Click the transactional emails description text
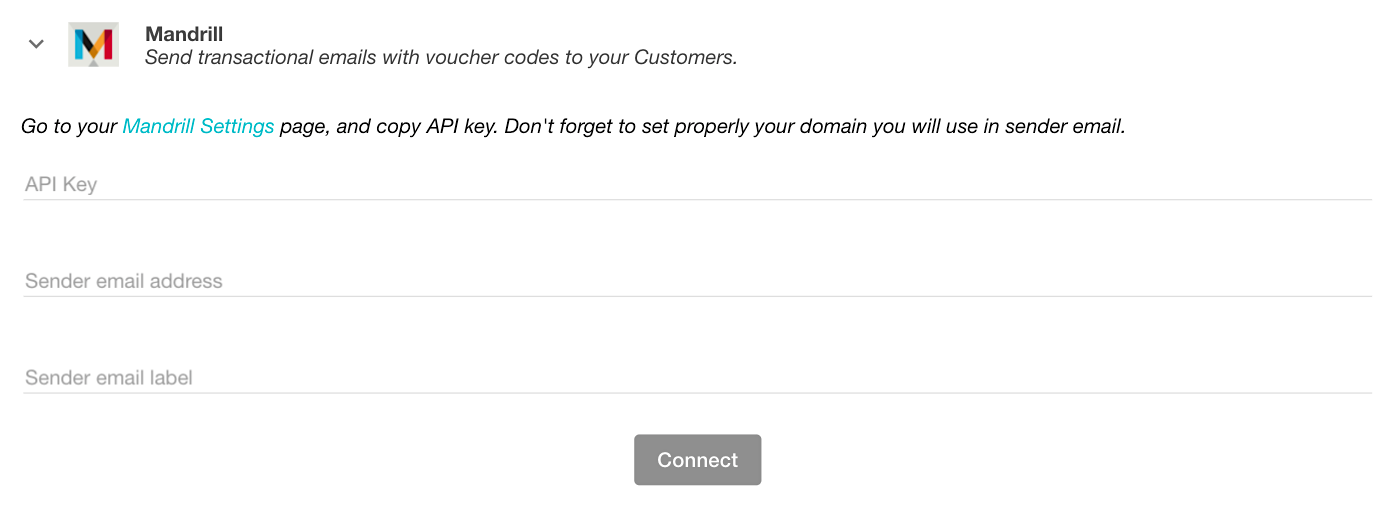 [441, 57]
